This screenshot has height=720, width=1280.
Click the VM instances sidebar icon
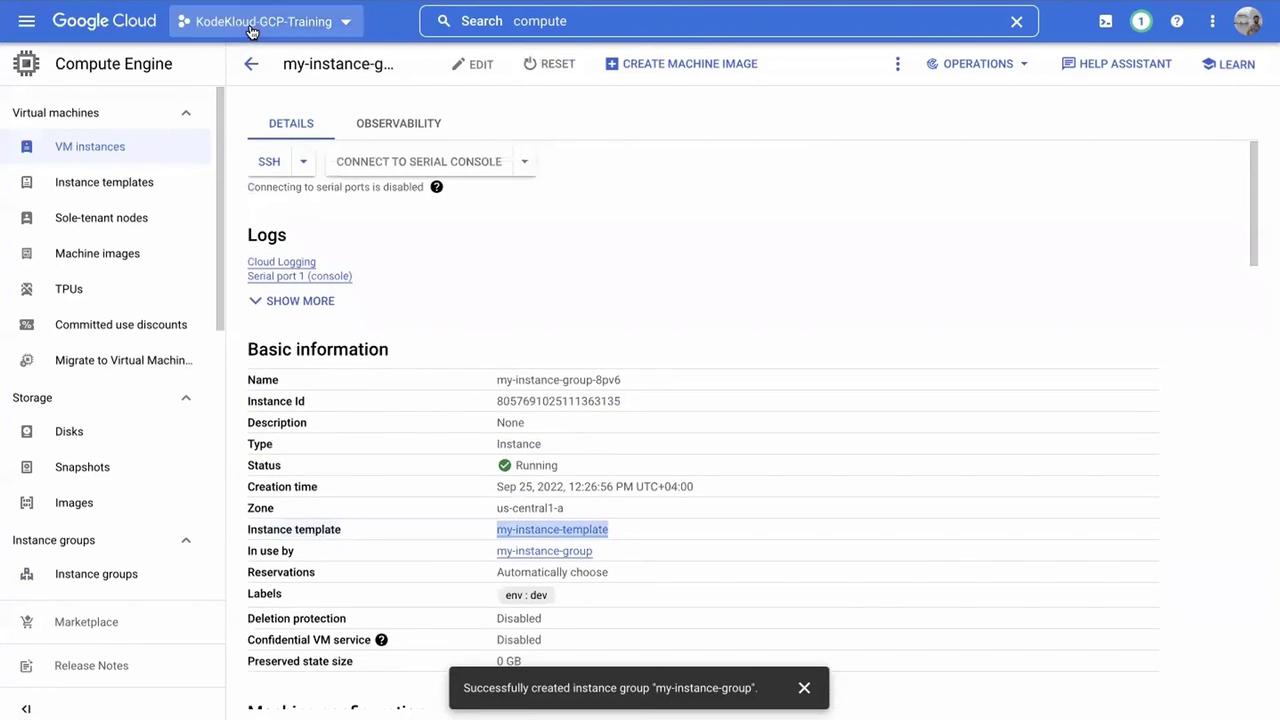pyautogui.click(x=27, y=147)
